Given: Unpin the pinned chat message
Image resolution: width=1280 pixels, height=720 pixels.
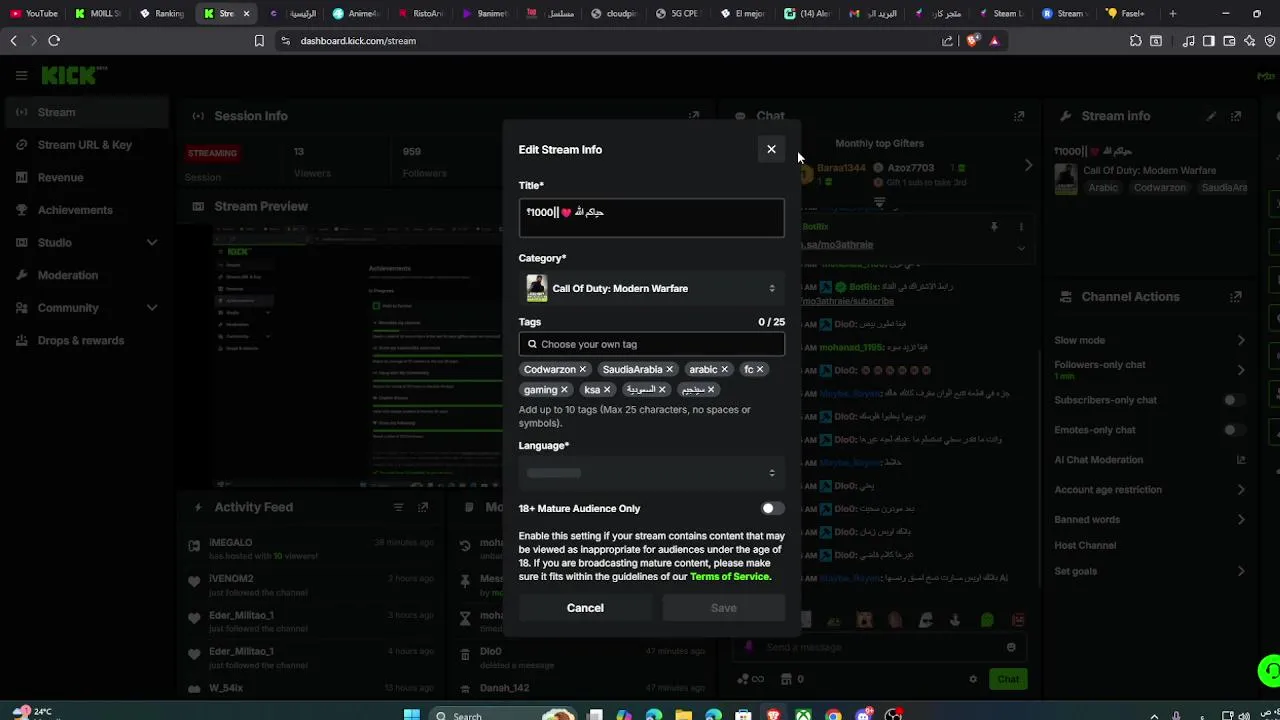Looking at the screenshot, I should [994, 227].
